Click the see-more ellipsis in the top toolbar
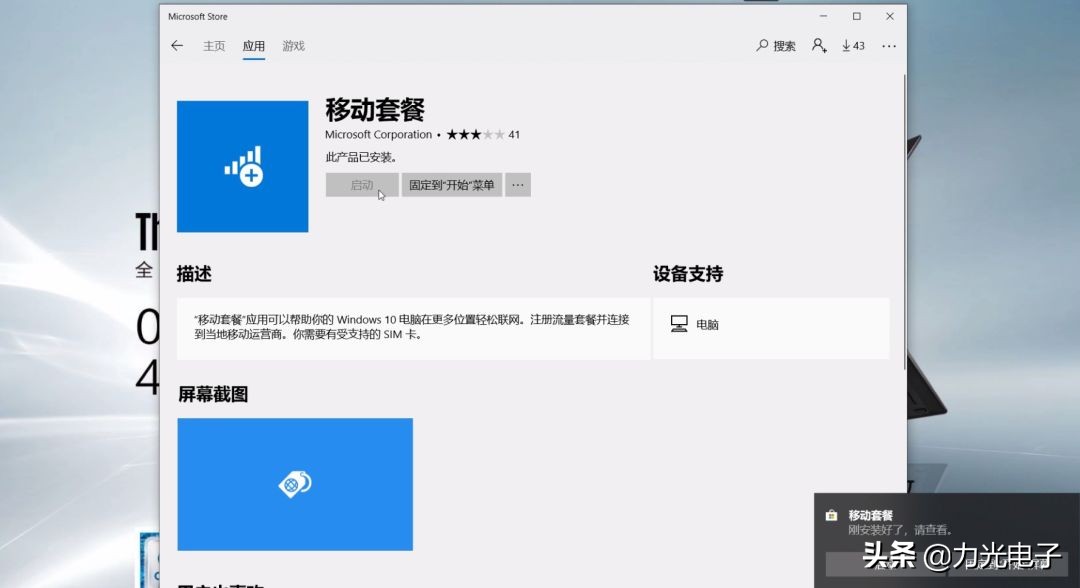The height and width of the screenshot is (588, 1080). [x=888, y=45]
